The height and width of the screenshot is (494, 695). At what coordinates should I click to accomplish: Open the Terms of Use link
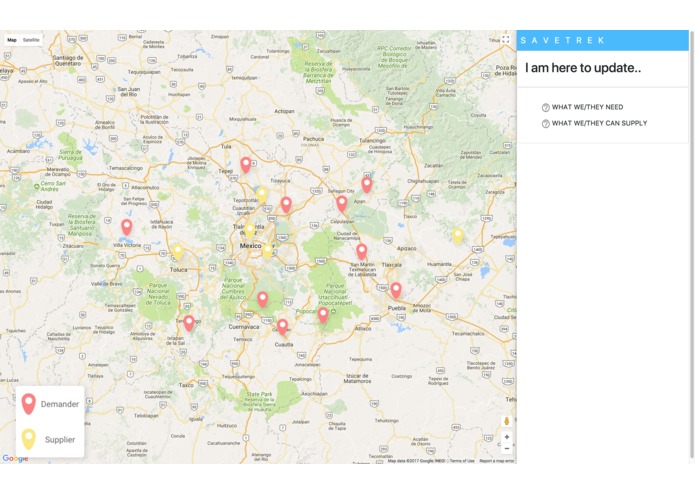[x=462, y=461]
